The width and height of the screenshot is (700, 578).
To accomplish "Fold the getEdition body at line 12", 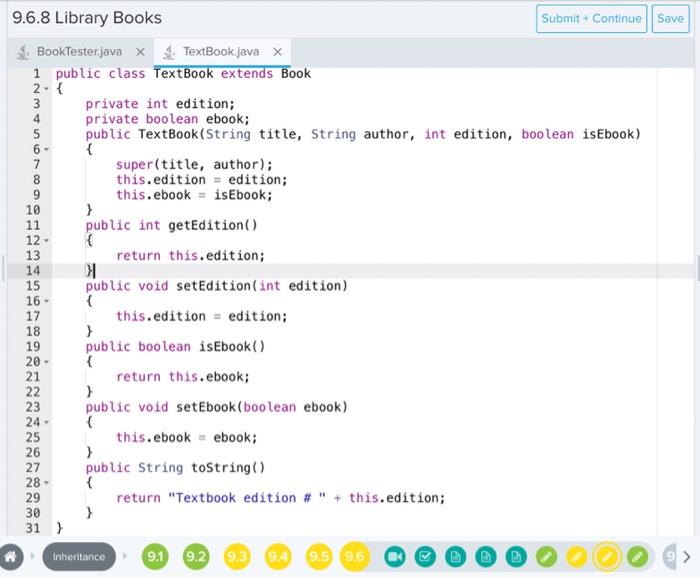I will (x=46, y=241).
